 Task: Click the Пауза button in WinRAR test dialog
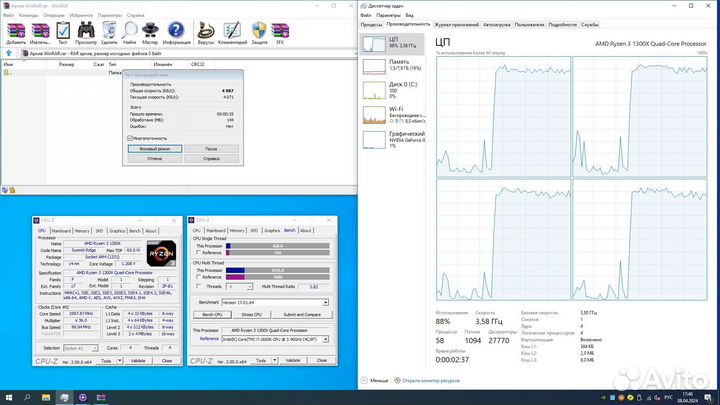pyautogui.click(x=211, y=149)
